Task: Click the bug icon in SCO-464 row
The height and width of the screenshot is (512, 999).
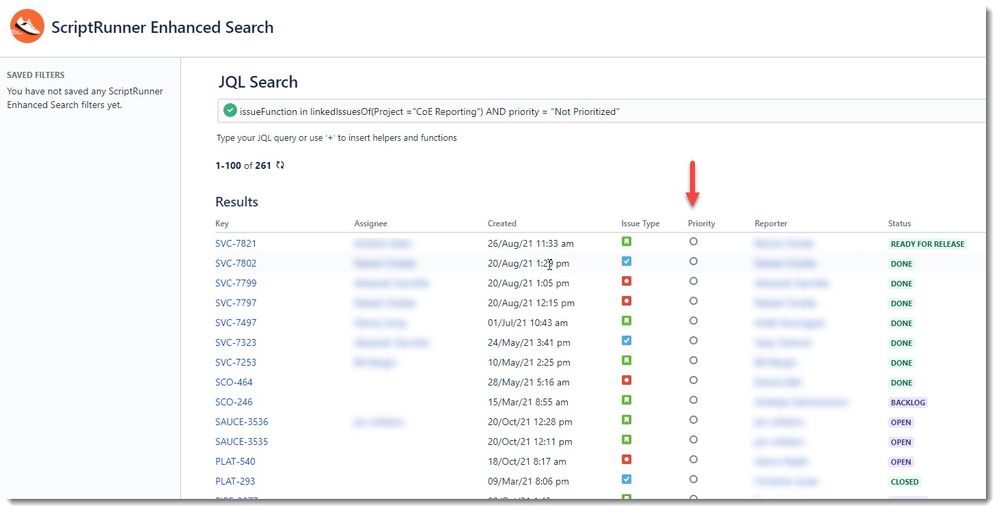Action: [x=626, y=380]
